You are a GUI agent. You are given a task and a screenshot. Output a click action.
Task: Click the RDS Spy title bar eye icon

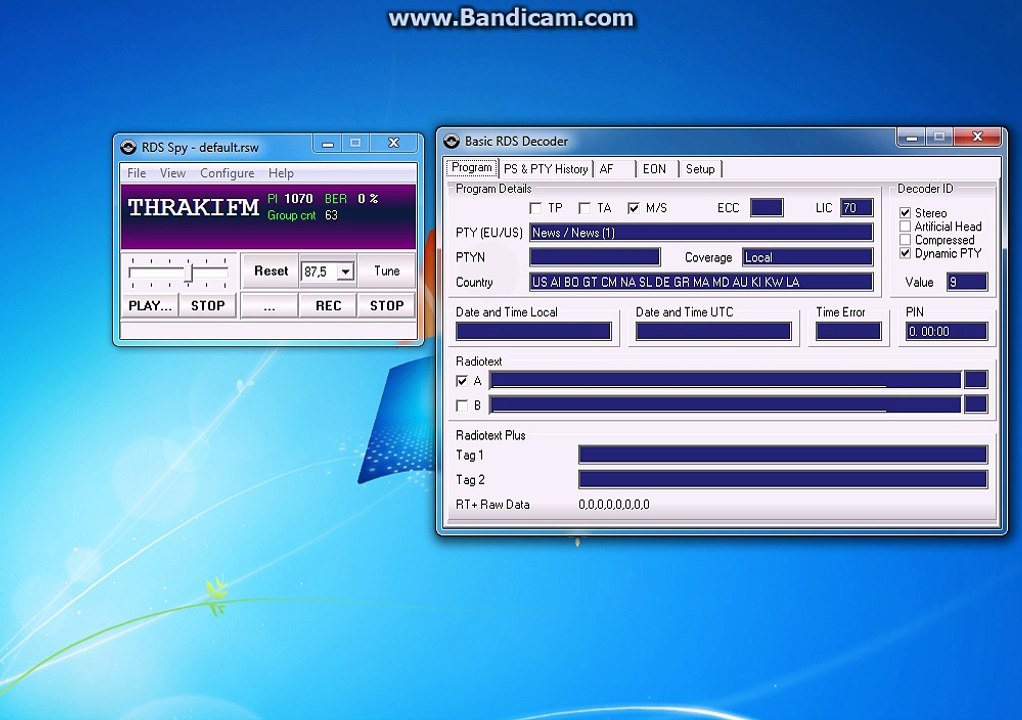coord(128,147)
